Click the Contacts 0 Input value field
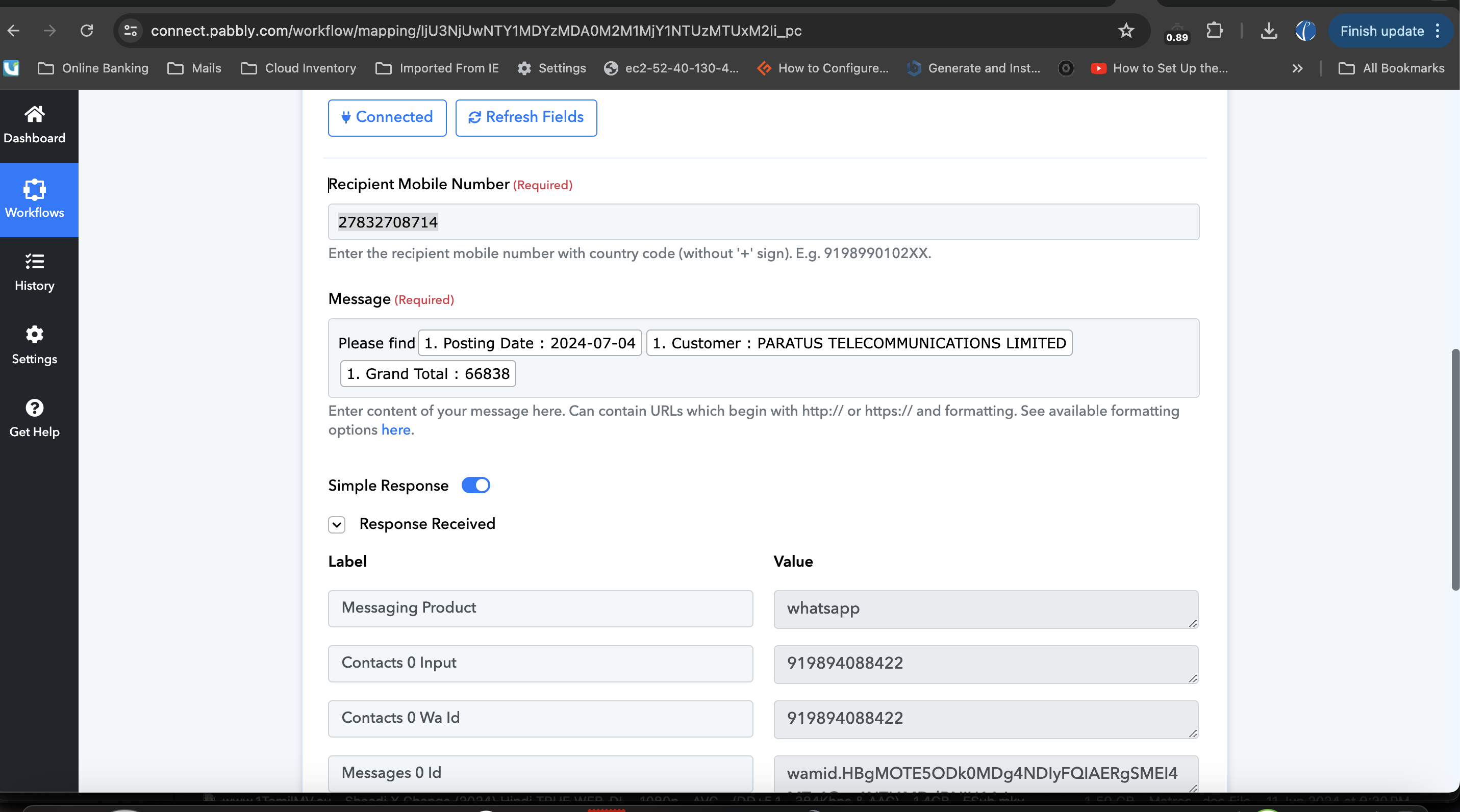The height and width of the screenshot is (812, 1460). (x=986, y=664)
